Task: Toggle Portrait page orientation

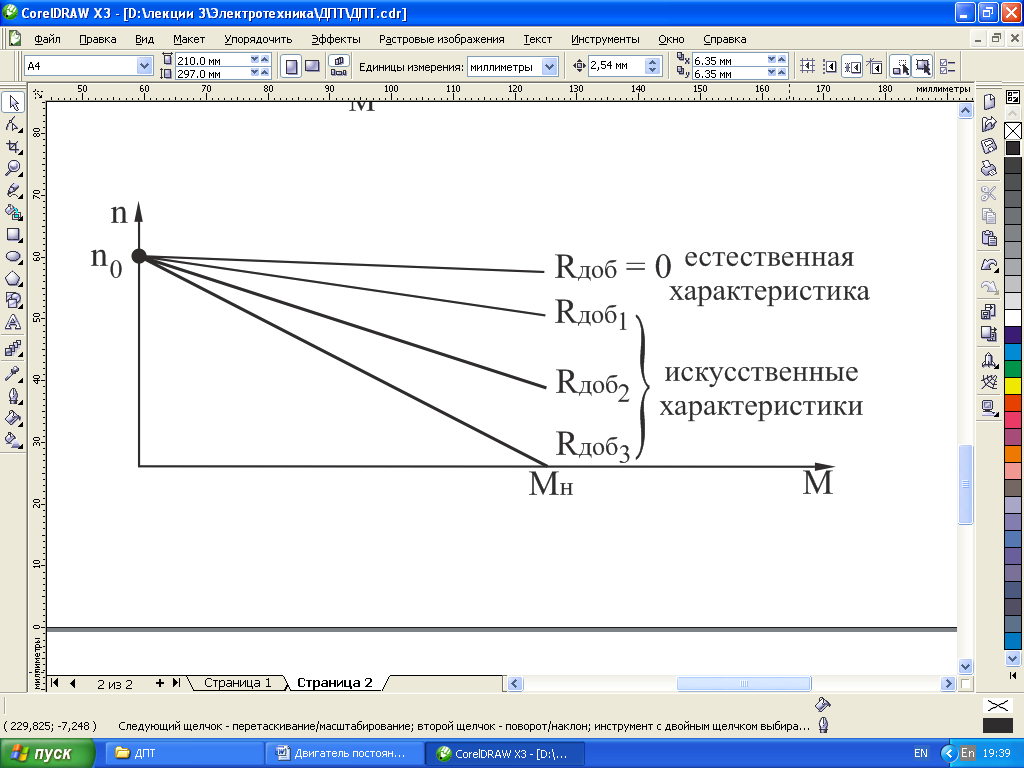Action: (291, 66)
